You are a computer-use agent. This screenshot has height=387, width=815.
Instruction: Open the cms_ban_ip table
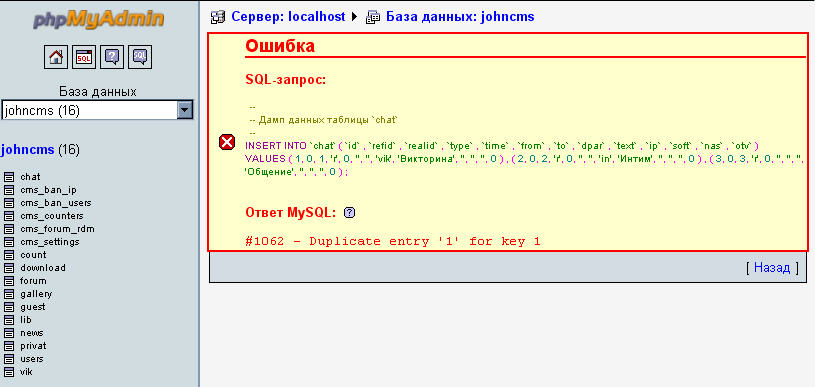coord(48,190)
